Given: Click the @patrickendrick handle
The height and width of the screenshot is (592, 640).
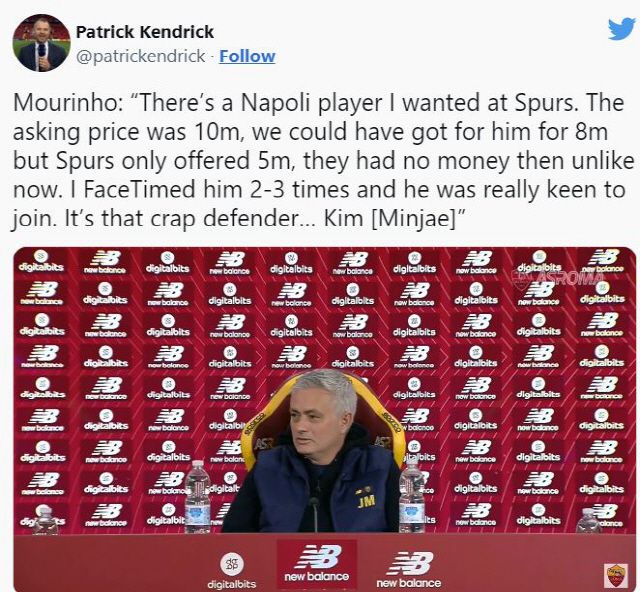Looking at the screenshot, I should (143, 56).
